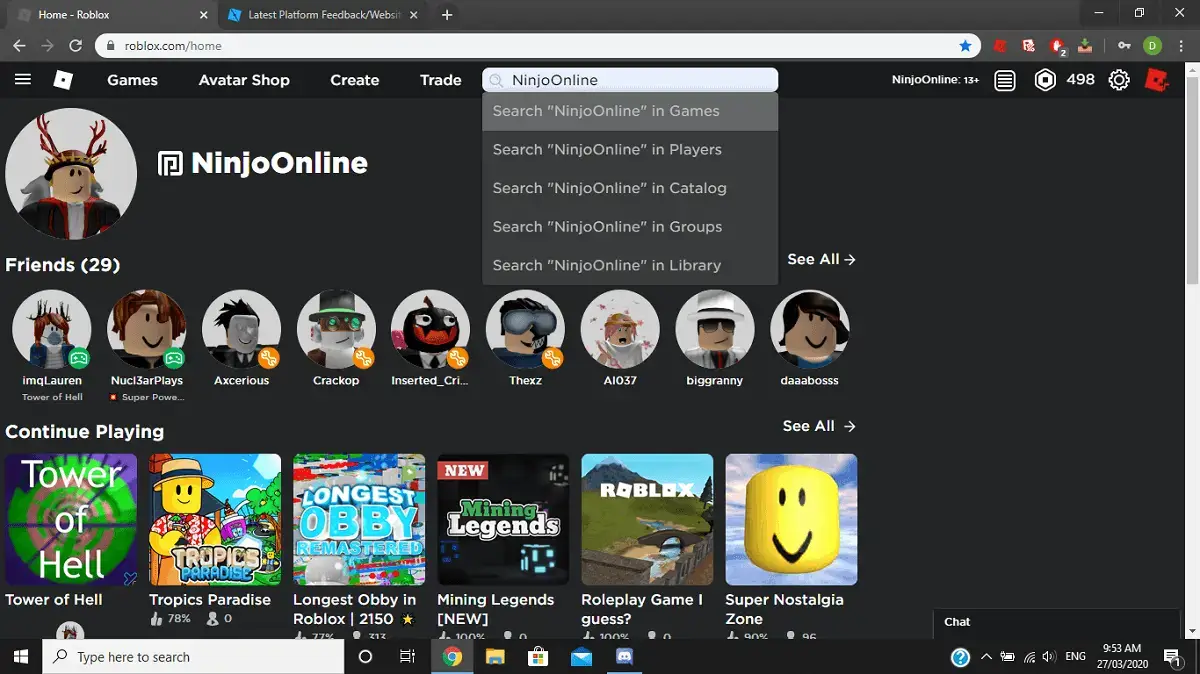
Task: Search "NinjoOnline" in Library
Action: (x=630, y=265)
